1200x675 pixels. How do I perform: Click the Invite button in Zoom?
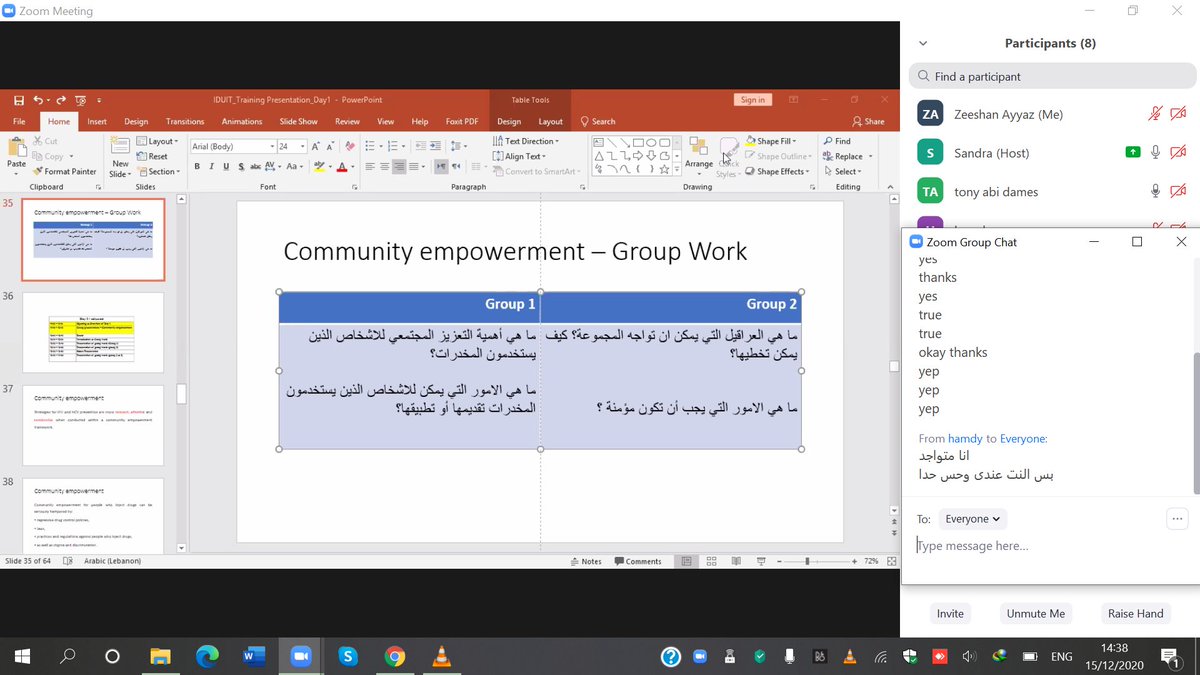pos(950,613)
